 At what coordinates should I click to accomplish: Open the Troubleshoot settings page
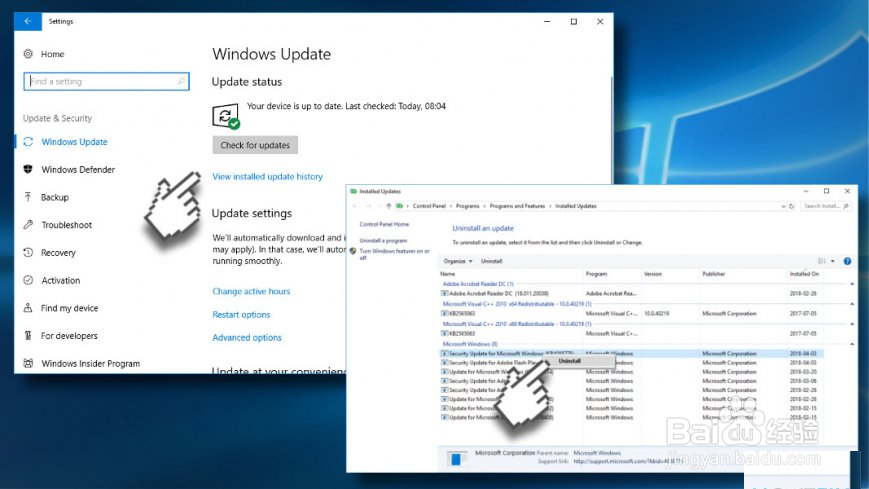coord(67,225)
